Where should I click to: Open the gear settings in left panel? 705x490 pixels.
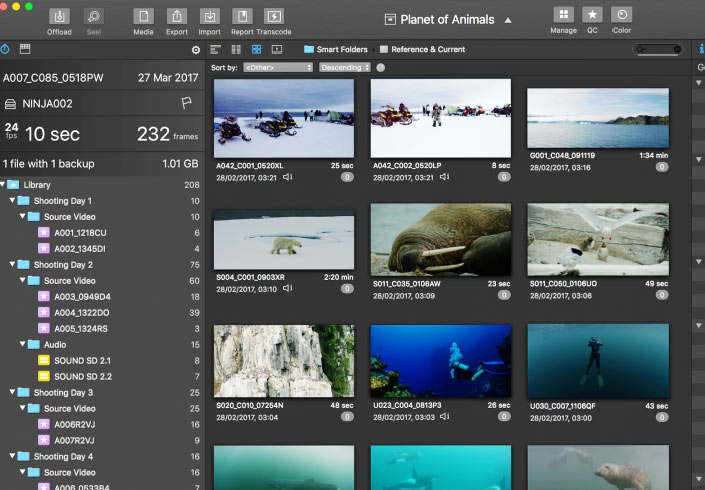coord(196,50)
